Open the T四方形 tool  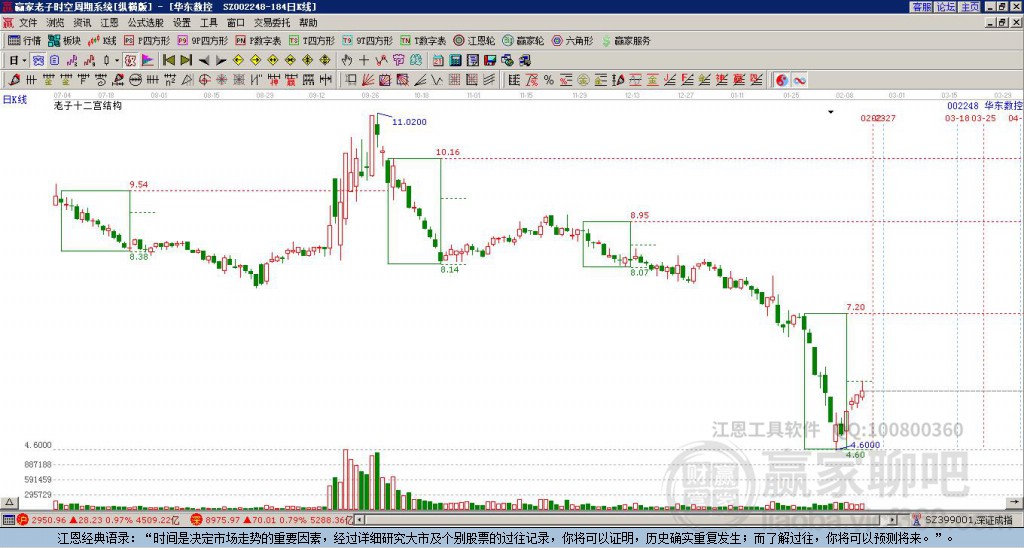(312, 40)
